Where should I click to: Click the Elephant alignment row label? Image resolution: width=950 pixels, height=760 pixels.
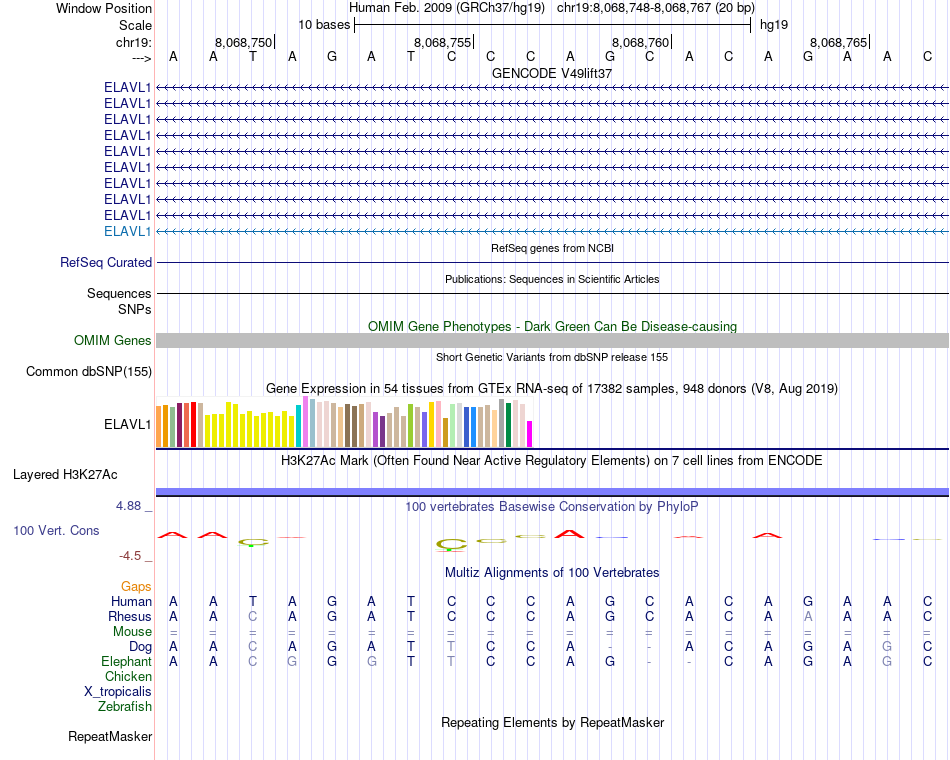126,661
